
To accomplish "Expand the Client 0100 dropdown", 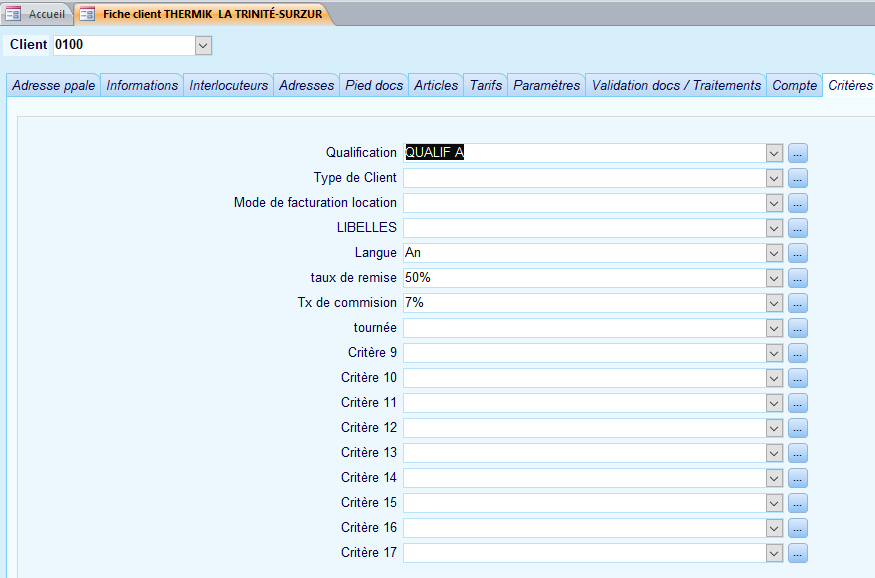I will 203,45.
